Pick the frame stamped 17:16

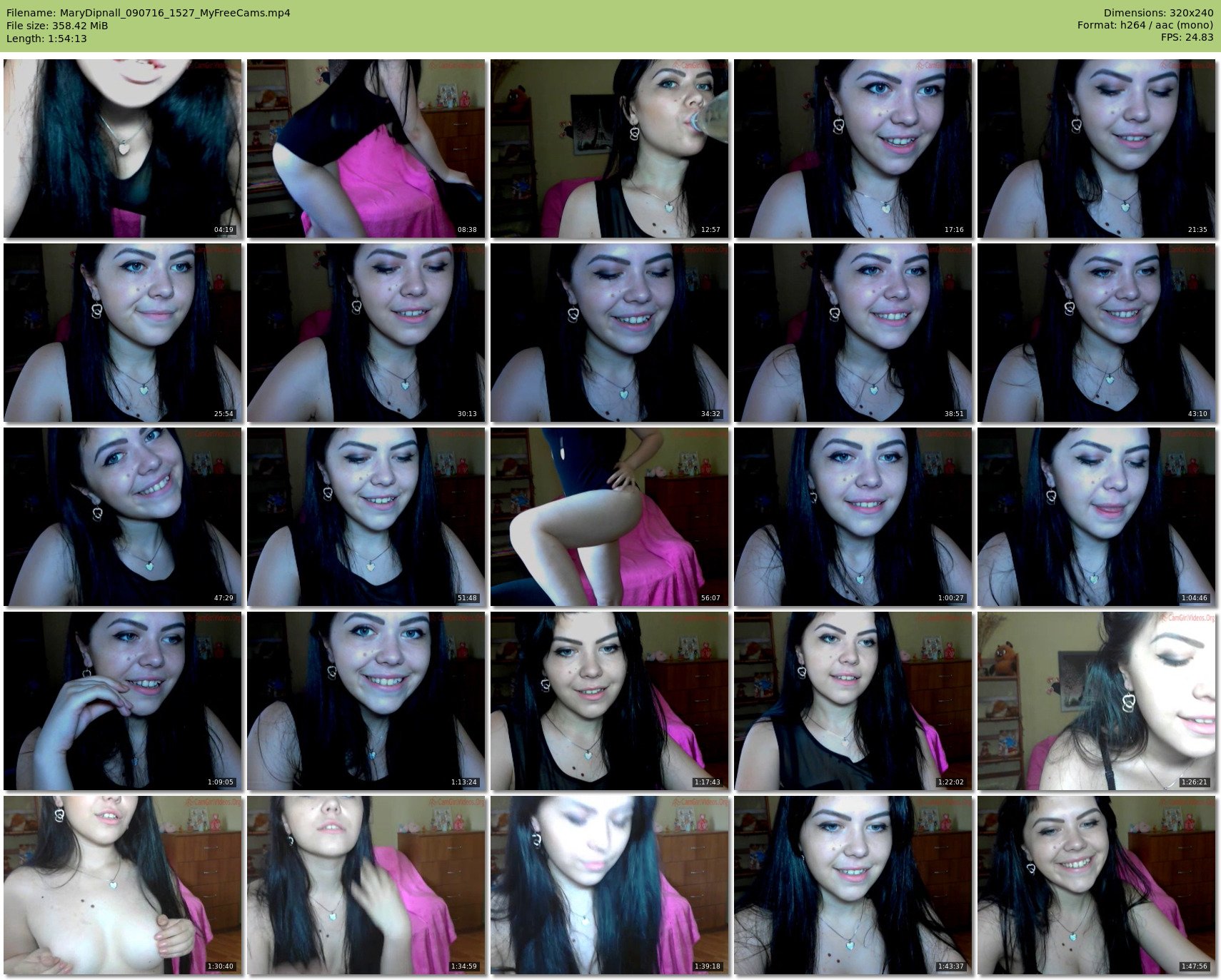click(x=853, y=148)
